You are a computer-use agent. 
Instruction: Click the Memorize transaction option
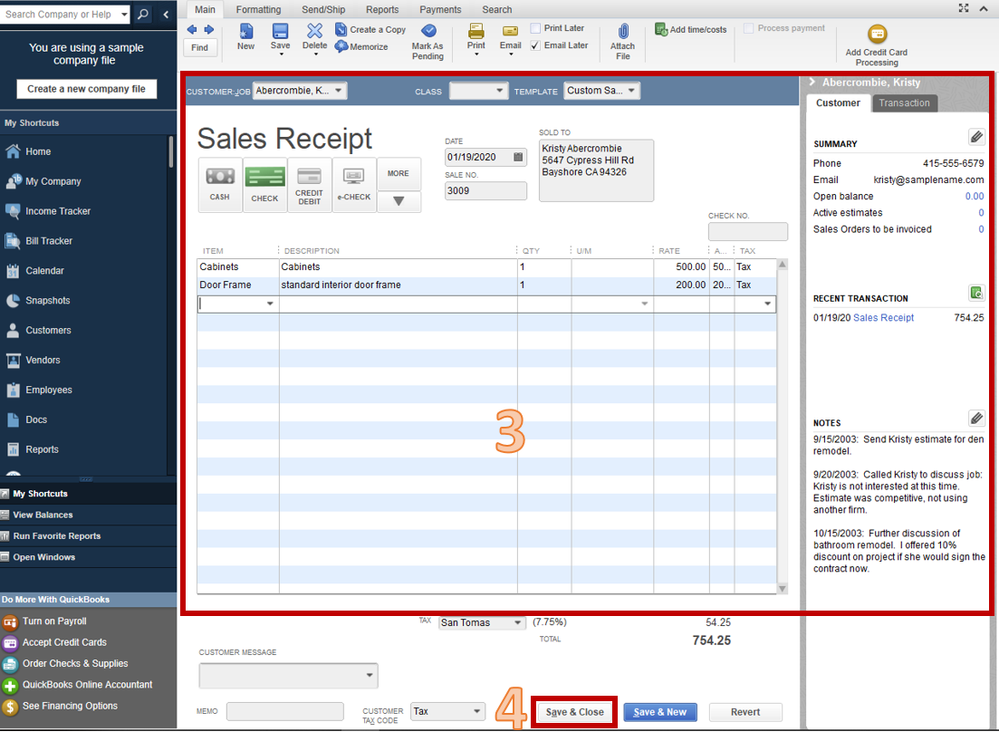[361, 47]
